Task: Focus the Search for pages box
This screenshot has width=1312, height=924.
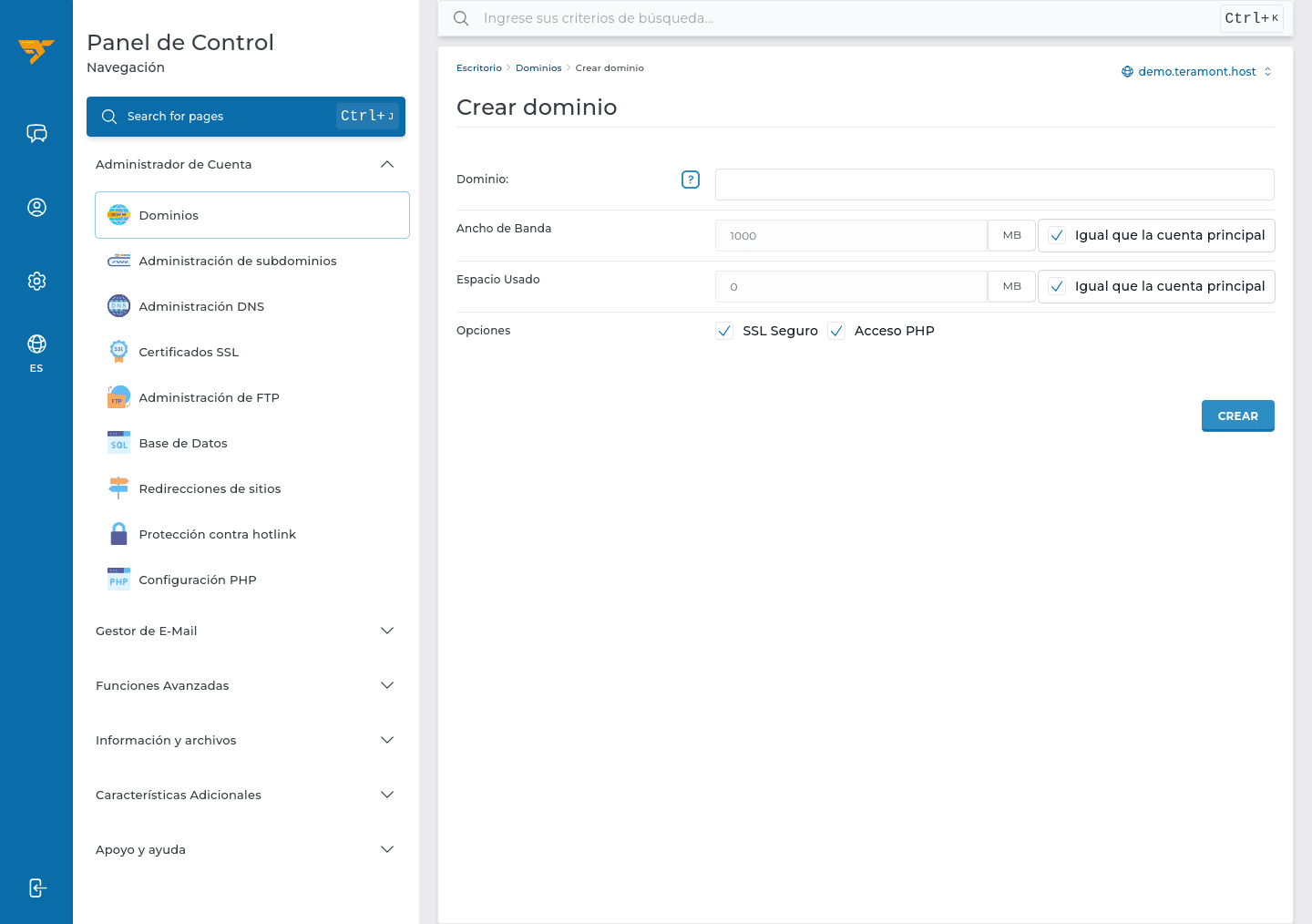Action: (x=246, y=117)
